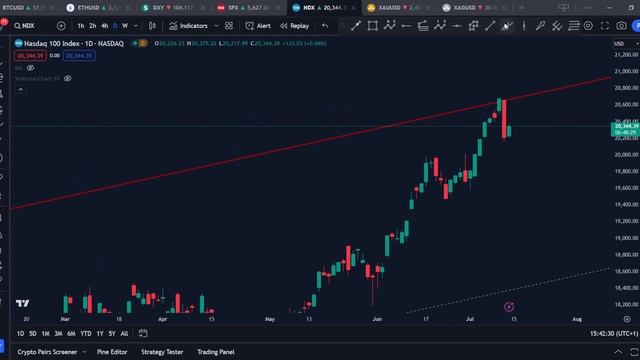Select the 1D date range
The height and width of the screenshot is (360, 640).
click(x=20, y=333)
